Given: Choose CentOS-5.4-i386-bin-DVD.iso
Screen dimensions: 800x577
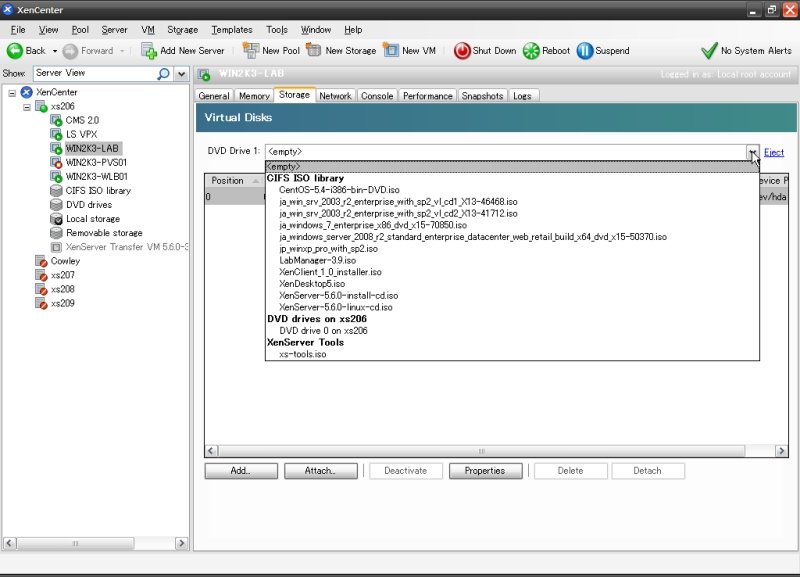Looking at the screenshot, I should pyautogui.click(x=339, y=190).
